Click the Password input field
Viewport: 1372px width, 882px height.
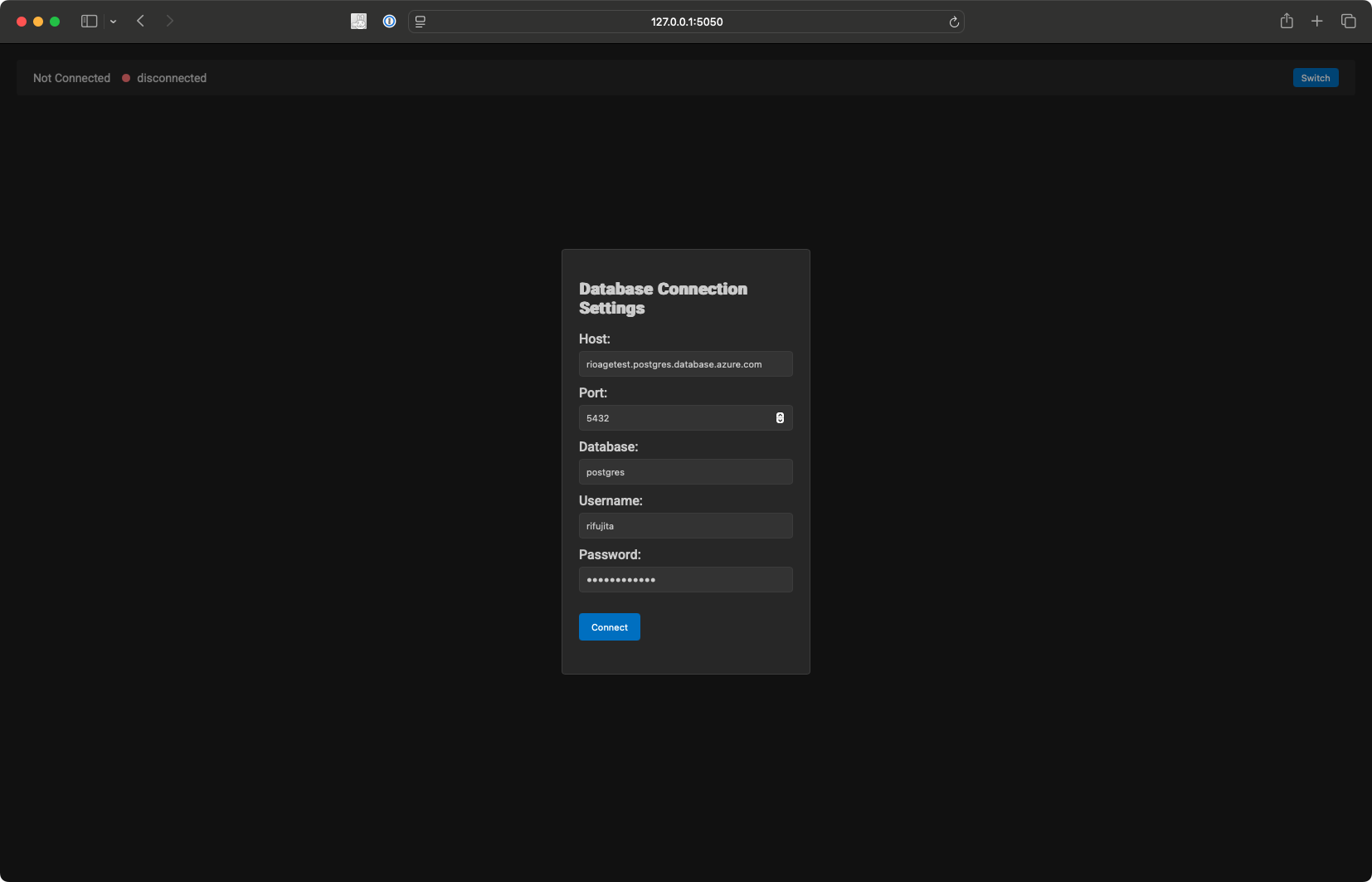[x=685, y=580]
